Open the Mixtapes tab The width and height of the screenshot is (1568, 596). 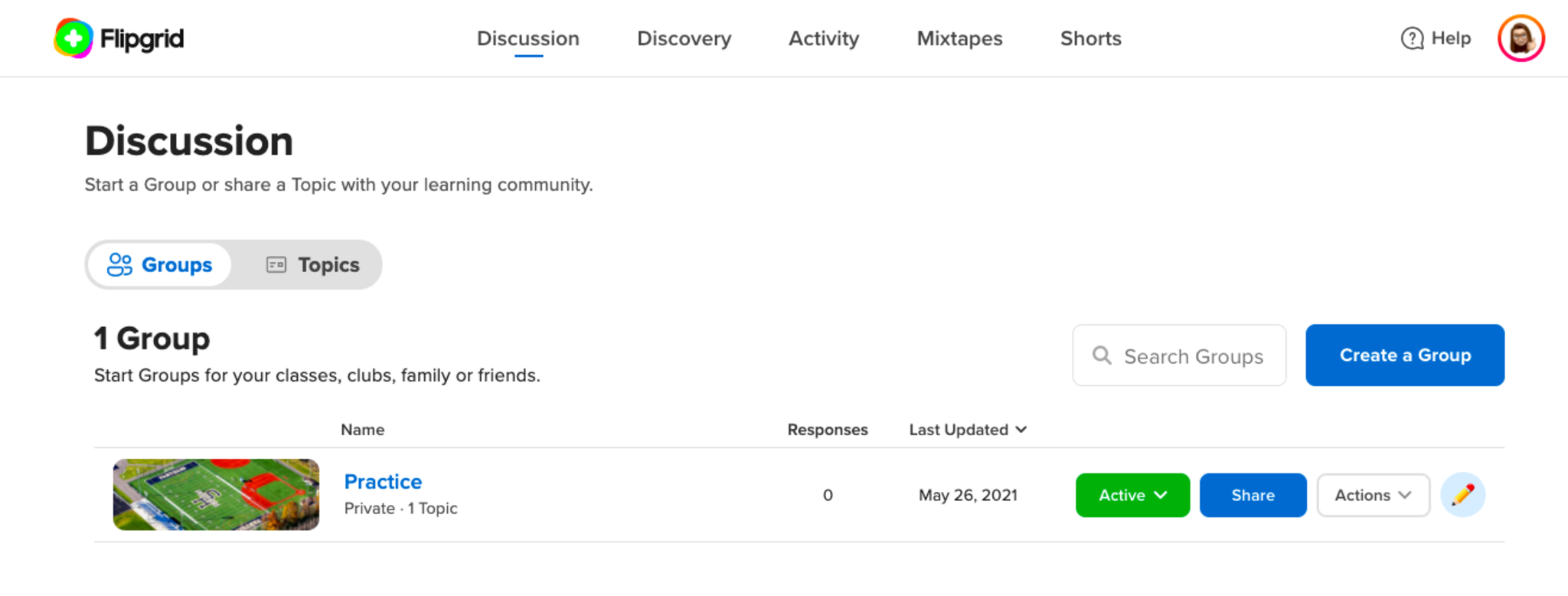[959, 38]
